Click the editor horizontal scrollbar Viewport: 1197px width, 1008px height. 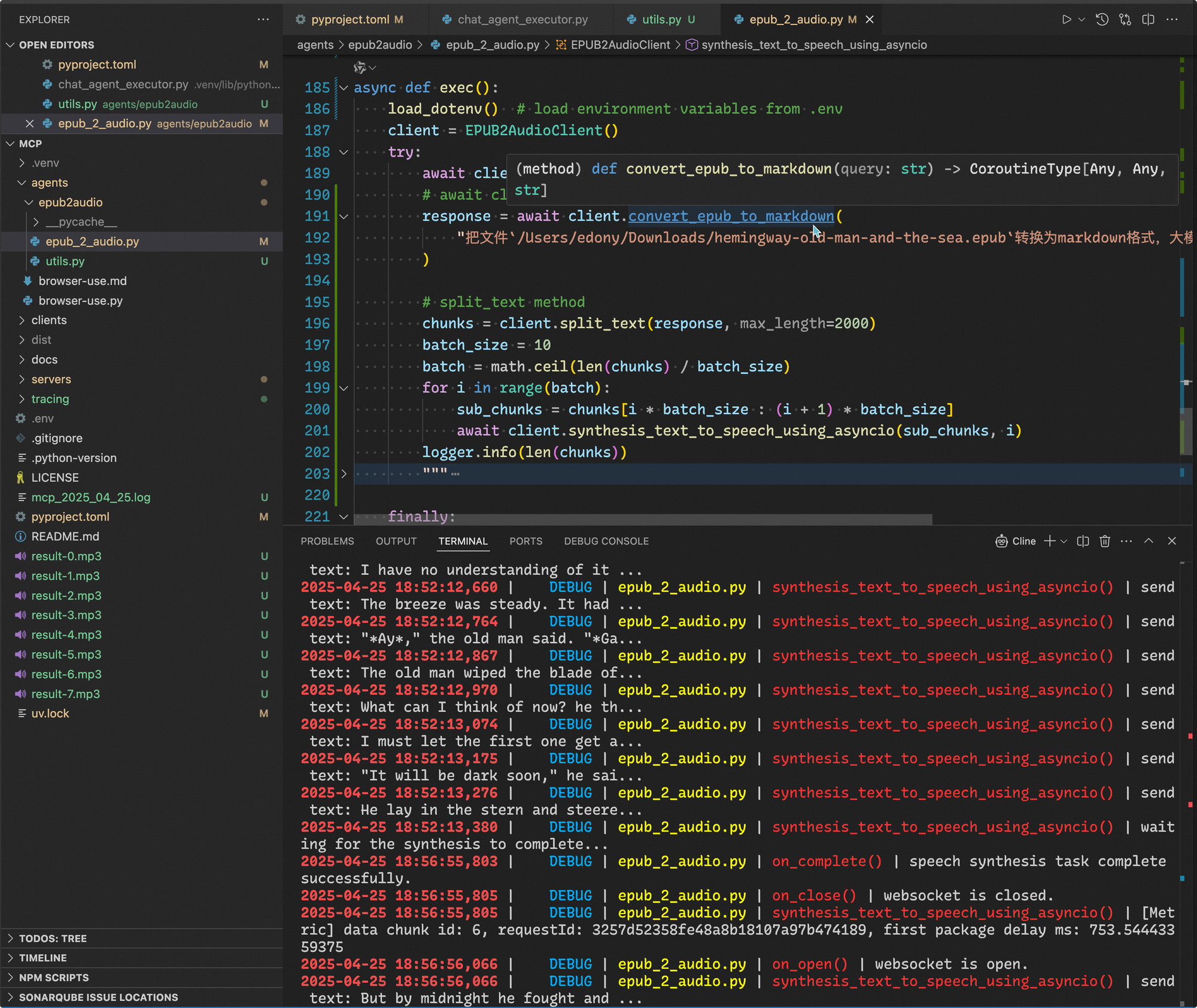(643, 519)
